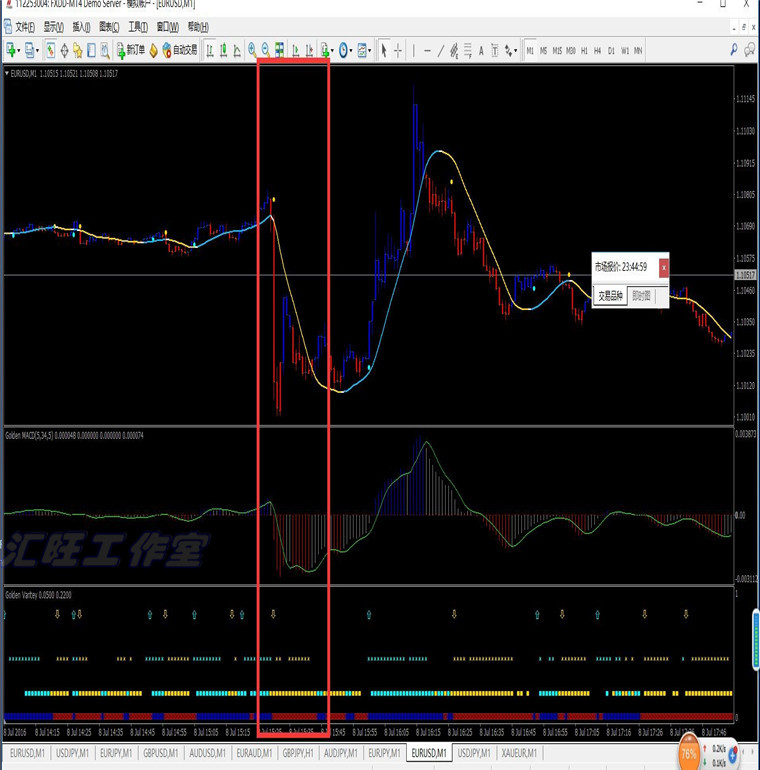Launch the MetaEditor yellow book icon

pyautogui.click(x=154, y=50)
